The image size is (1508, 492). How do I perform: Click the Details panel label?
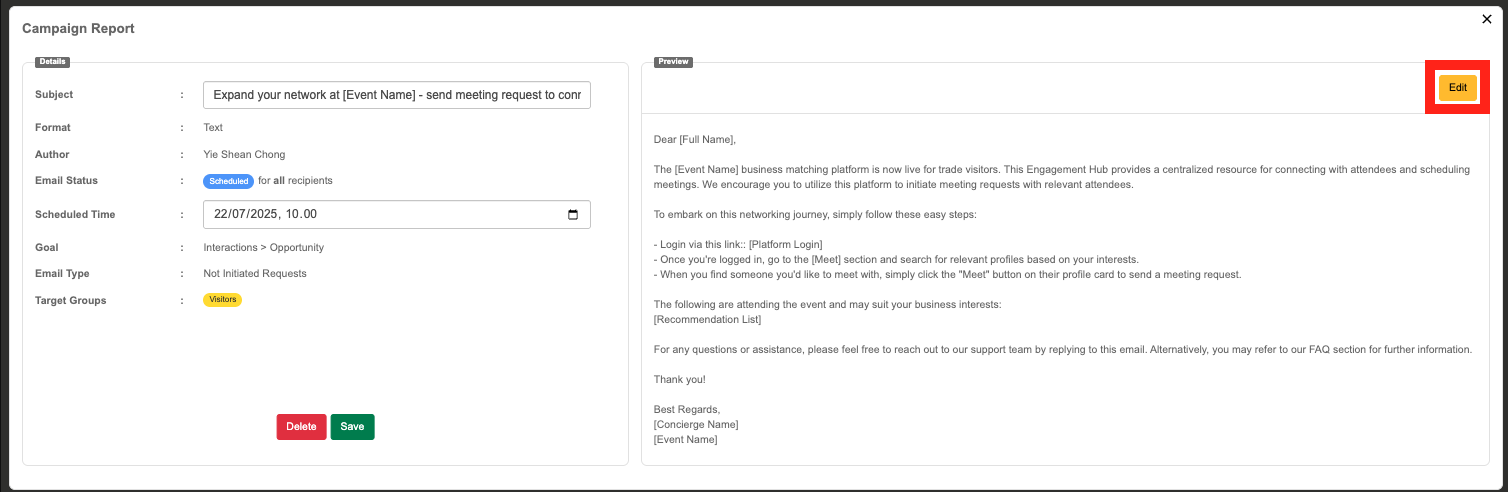(x=52, y=62)
